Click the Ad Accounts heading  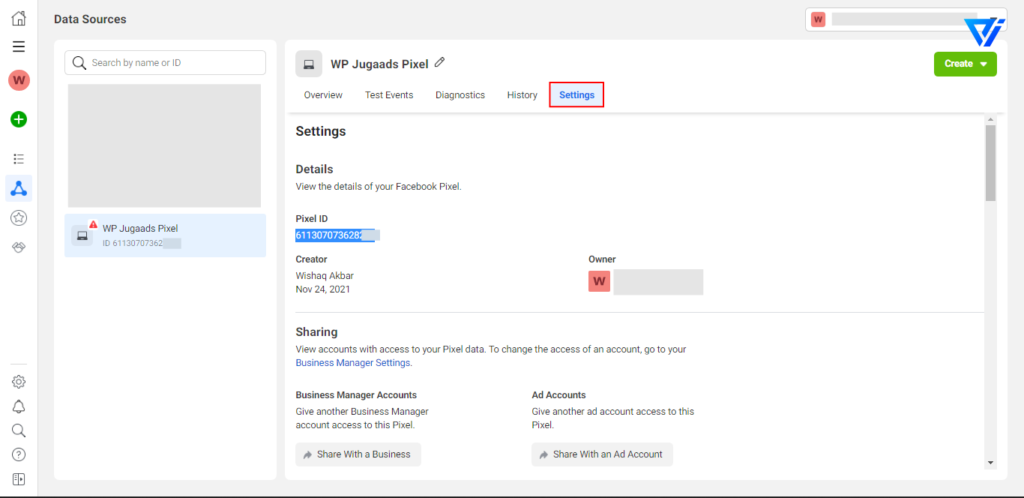(x=558, y=395)
